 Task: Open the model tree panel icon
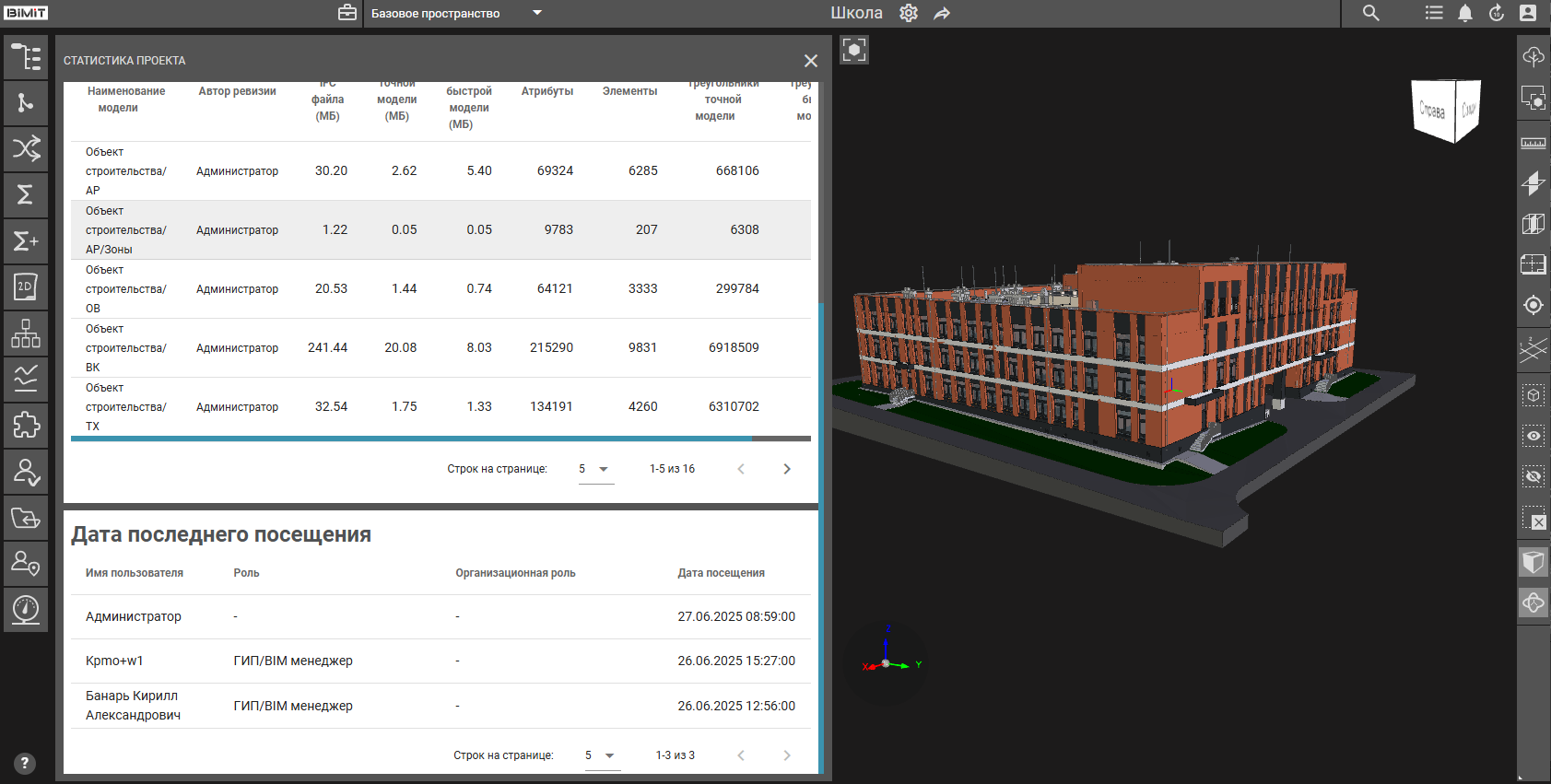pos(26,57)
